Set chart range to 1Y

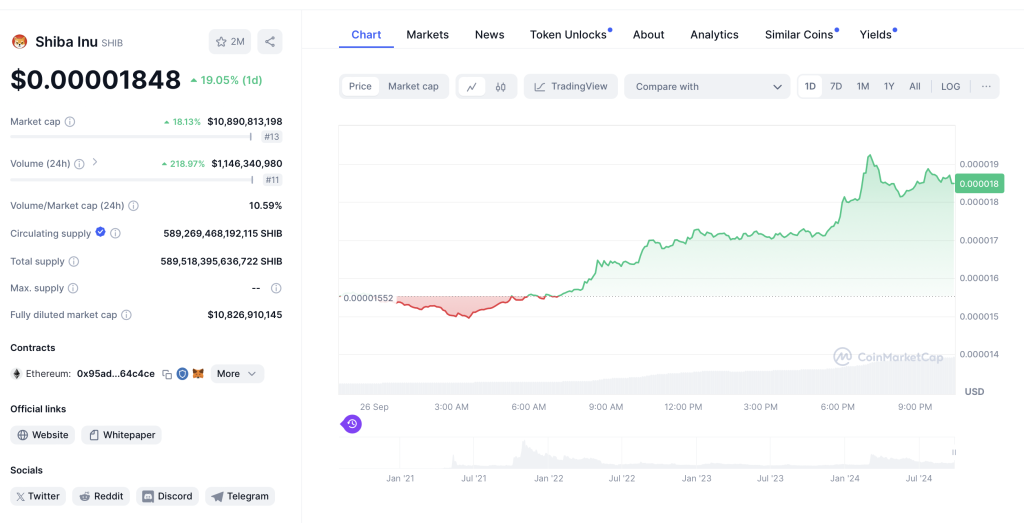[889, 86]
